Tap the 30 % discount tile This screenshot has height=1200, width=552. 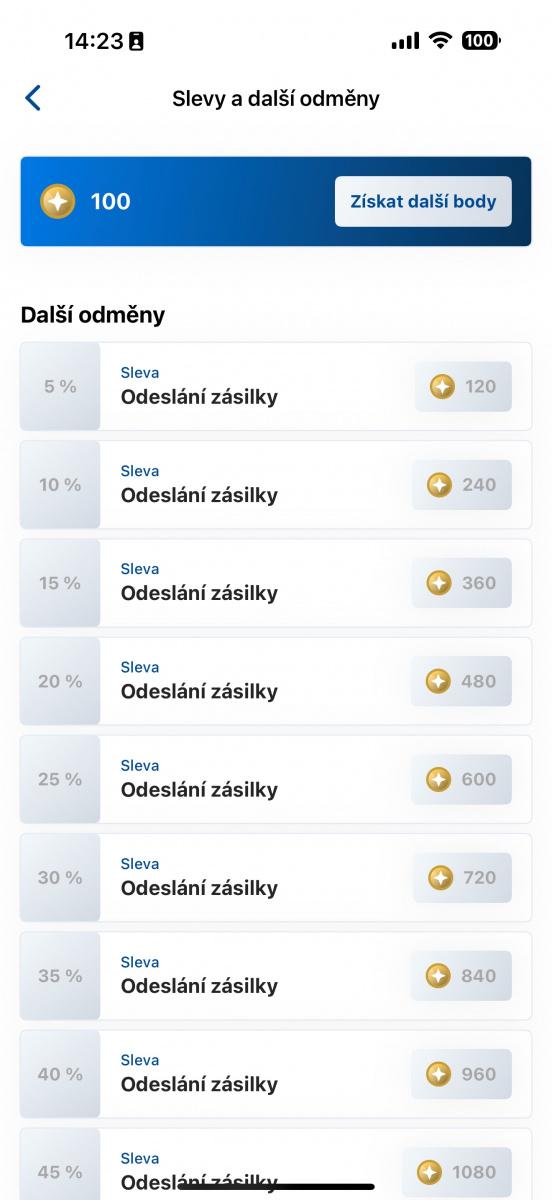[x=60, y=878]
